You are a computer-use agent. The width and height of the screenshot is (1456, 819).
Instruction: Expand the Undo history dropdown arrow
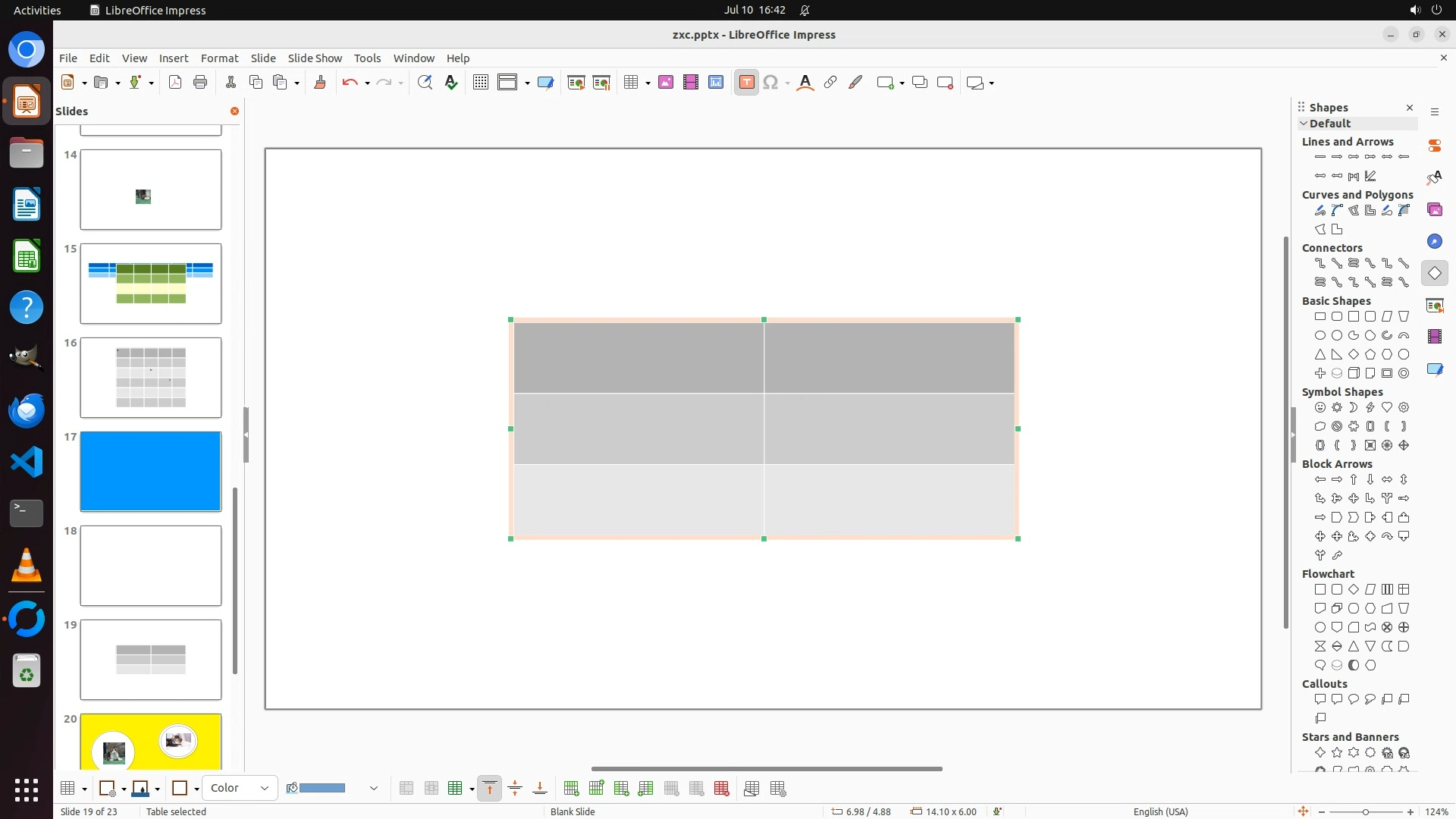367,83
